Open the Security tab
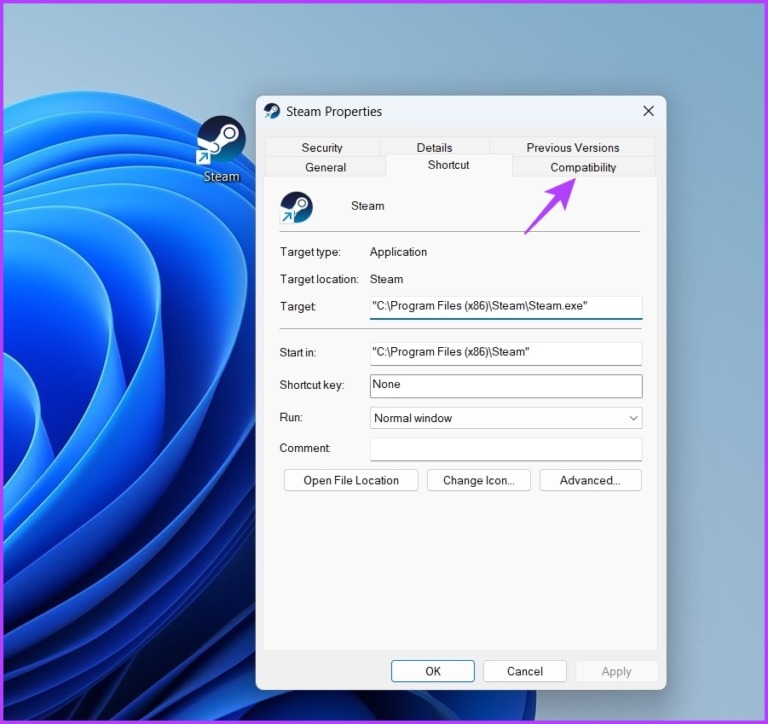The image size is (768, 724). pos(322,147)
